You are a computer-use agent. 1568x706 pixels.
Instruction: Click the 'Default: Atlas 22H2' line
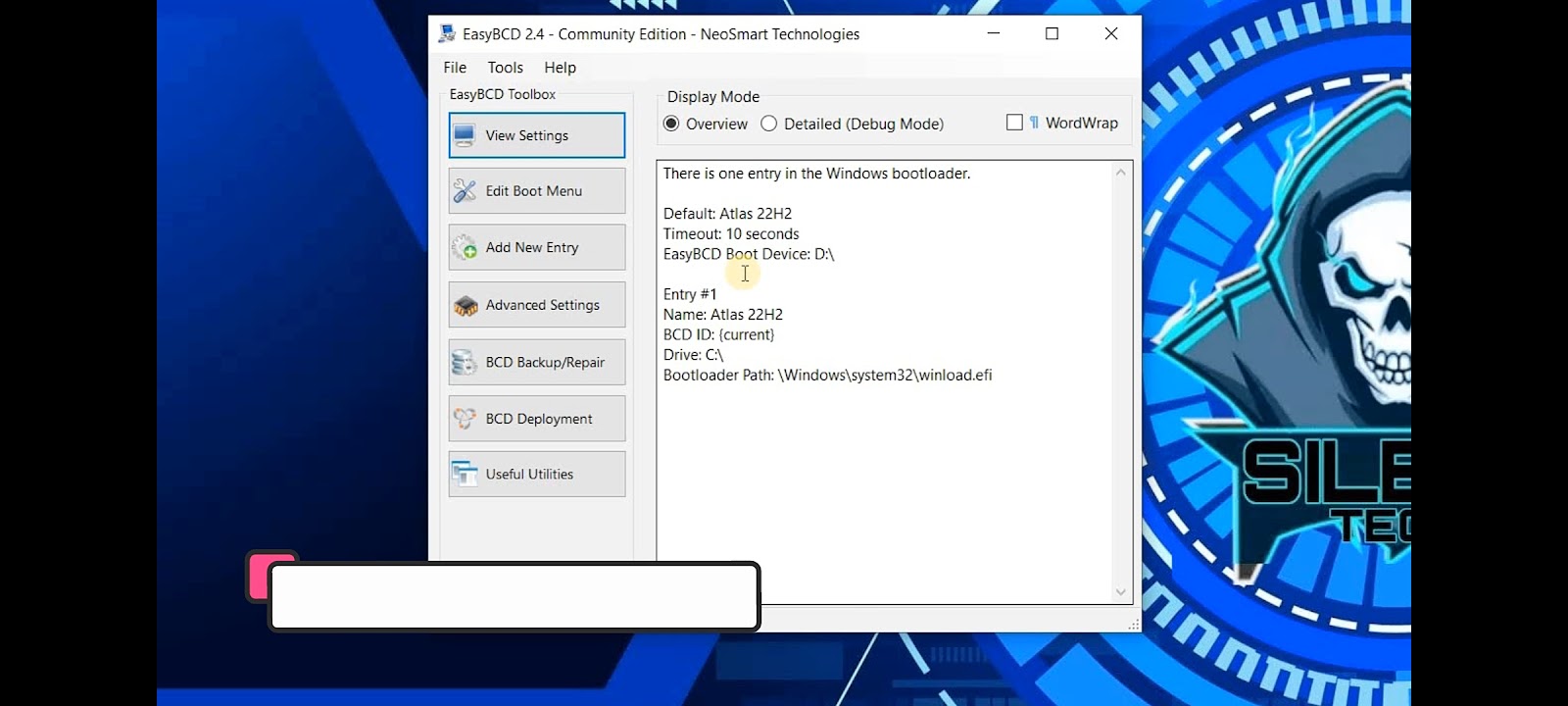point(727,214)
